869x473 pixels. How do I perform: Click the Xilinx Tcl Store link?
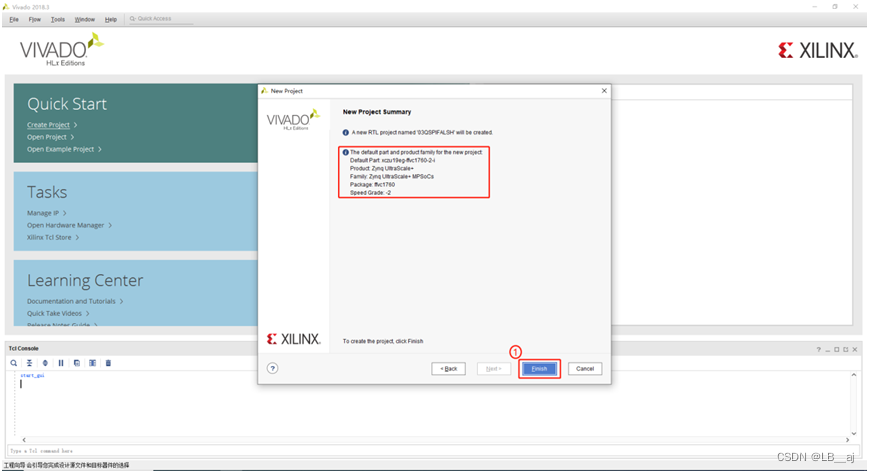coord(49,237)
